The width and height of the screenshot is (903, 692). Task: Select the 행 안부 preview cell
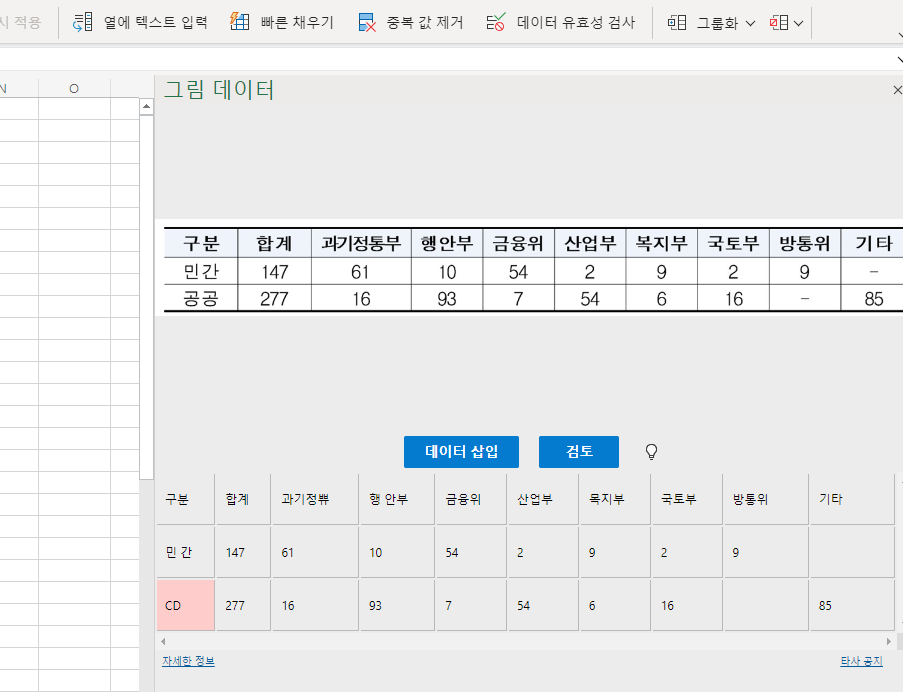coord(397,499)
